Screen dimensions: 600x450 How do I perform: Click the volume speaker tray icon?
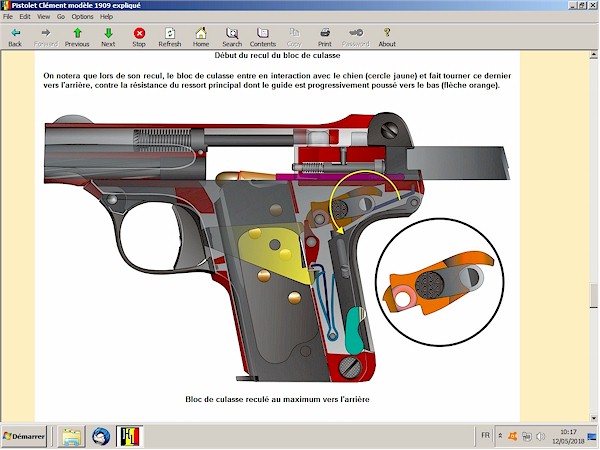tap(540, 436)
